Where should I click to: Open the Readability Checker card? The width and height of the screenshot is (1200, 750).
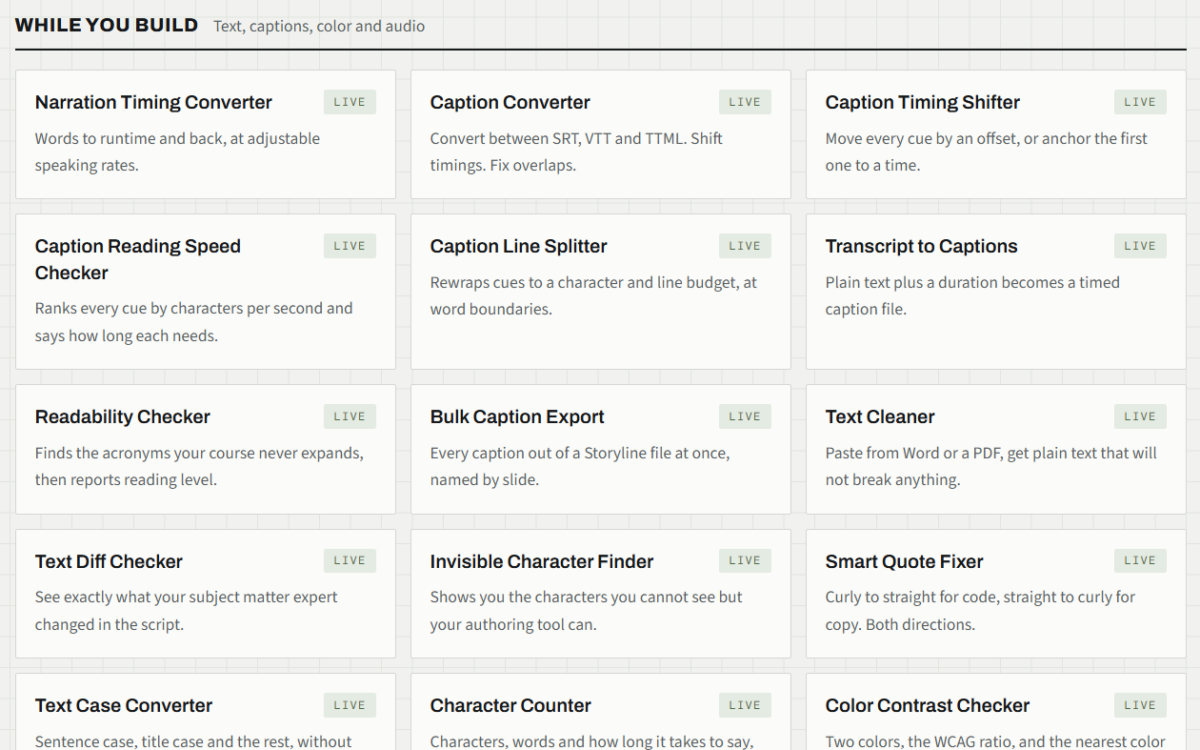[205, 449]
